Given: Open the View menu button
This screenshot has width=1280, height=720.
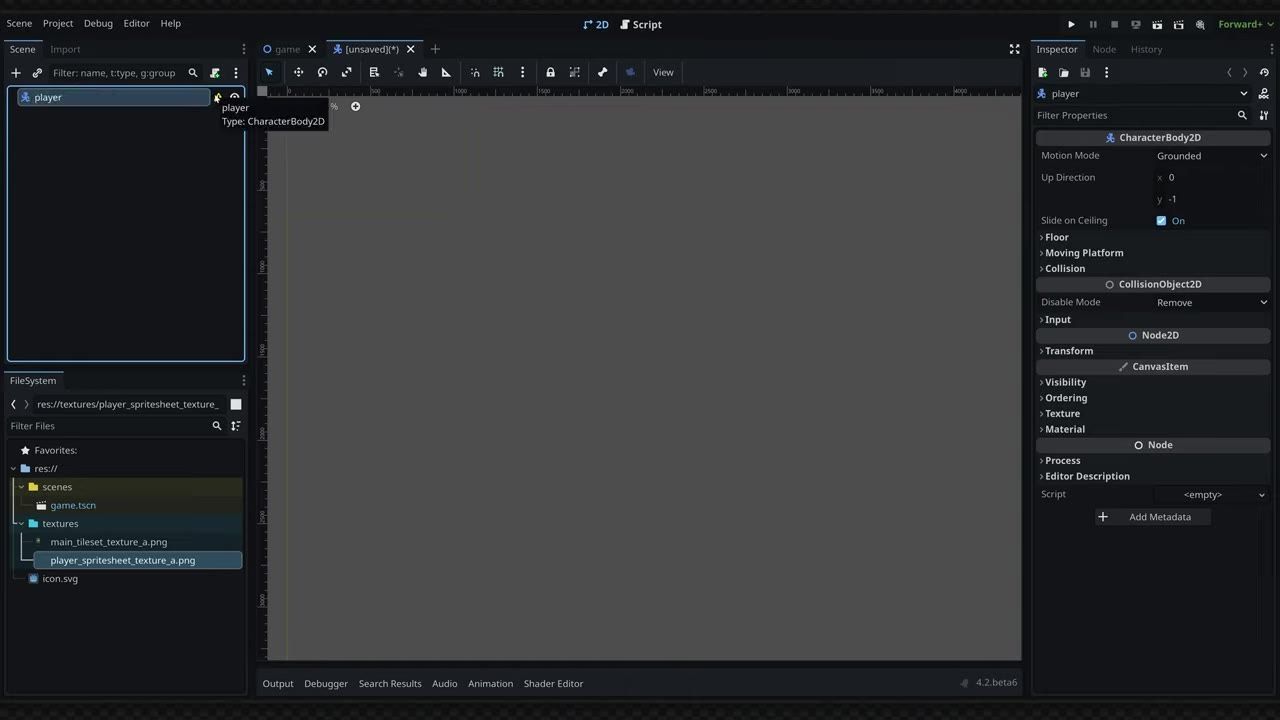Looking at the screenshot, I should point(663,72).
